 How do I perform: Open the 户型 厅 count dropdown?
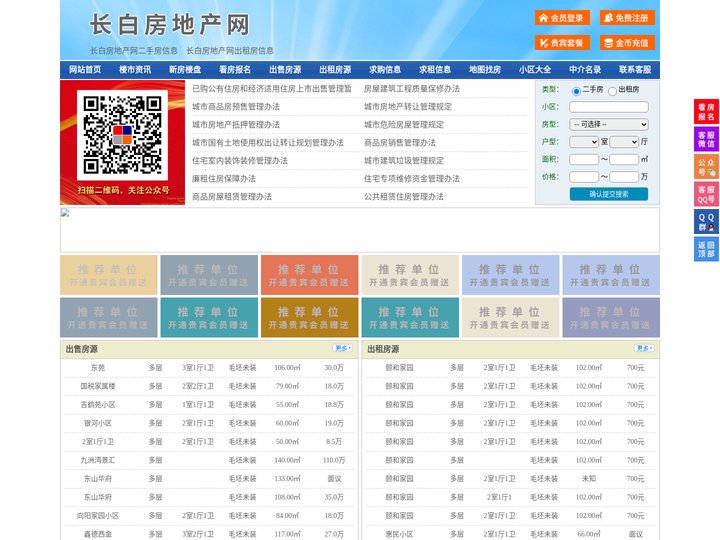point(624,142)
